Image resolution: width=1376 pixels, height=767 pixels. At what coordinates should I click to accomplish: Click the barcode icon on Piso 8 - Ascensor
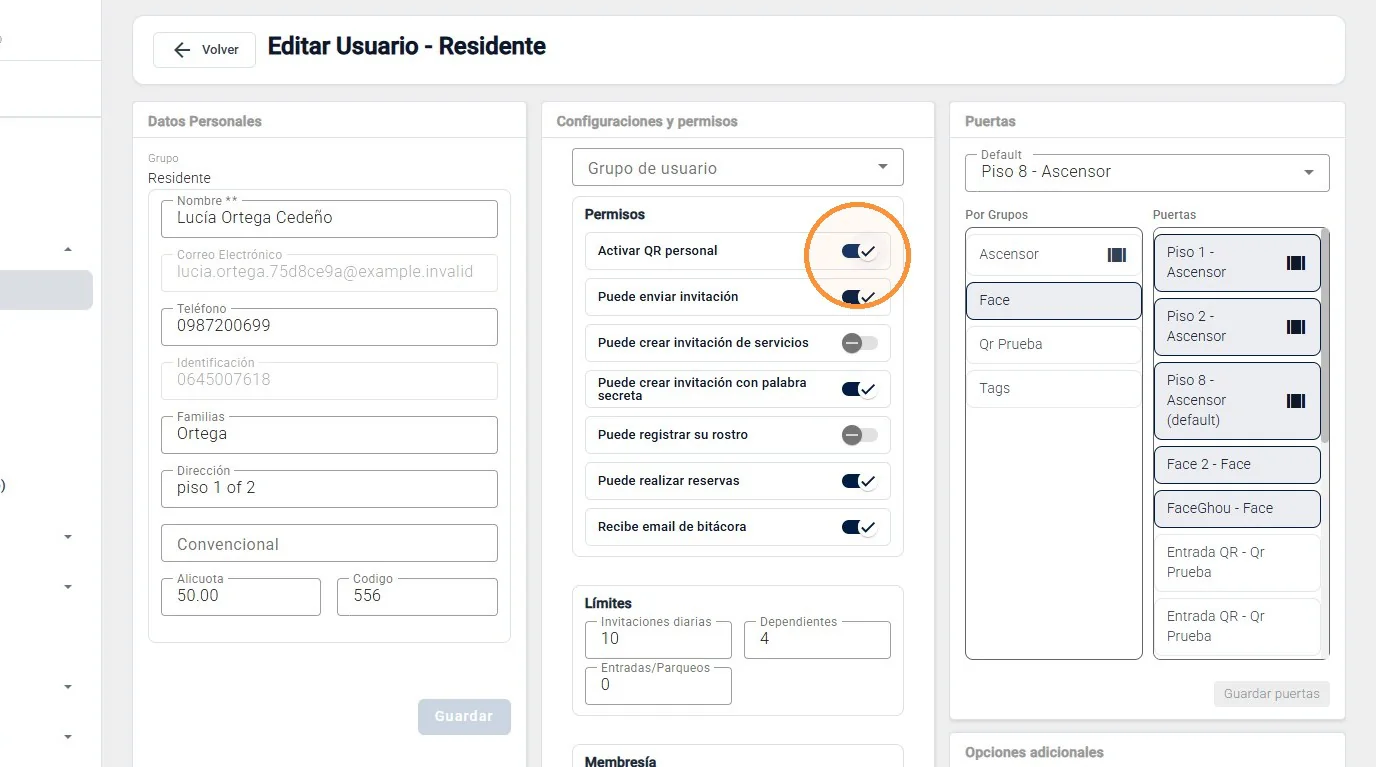click(x=1296, y=400)
